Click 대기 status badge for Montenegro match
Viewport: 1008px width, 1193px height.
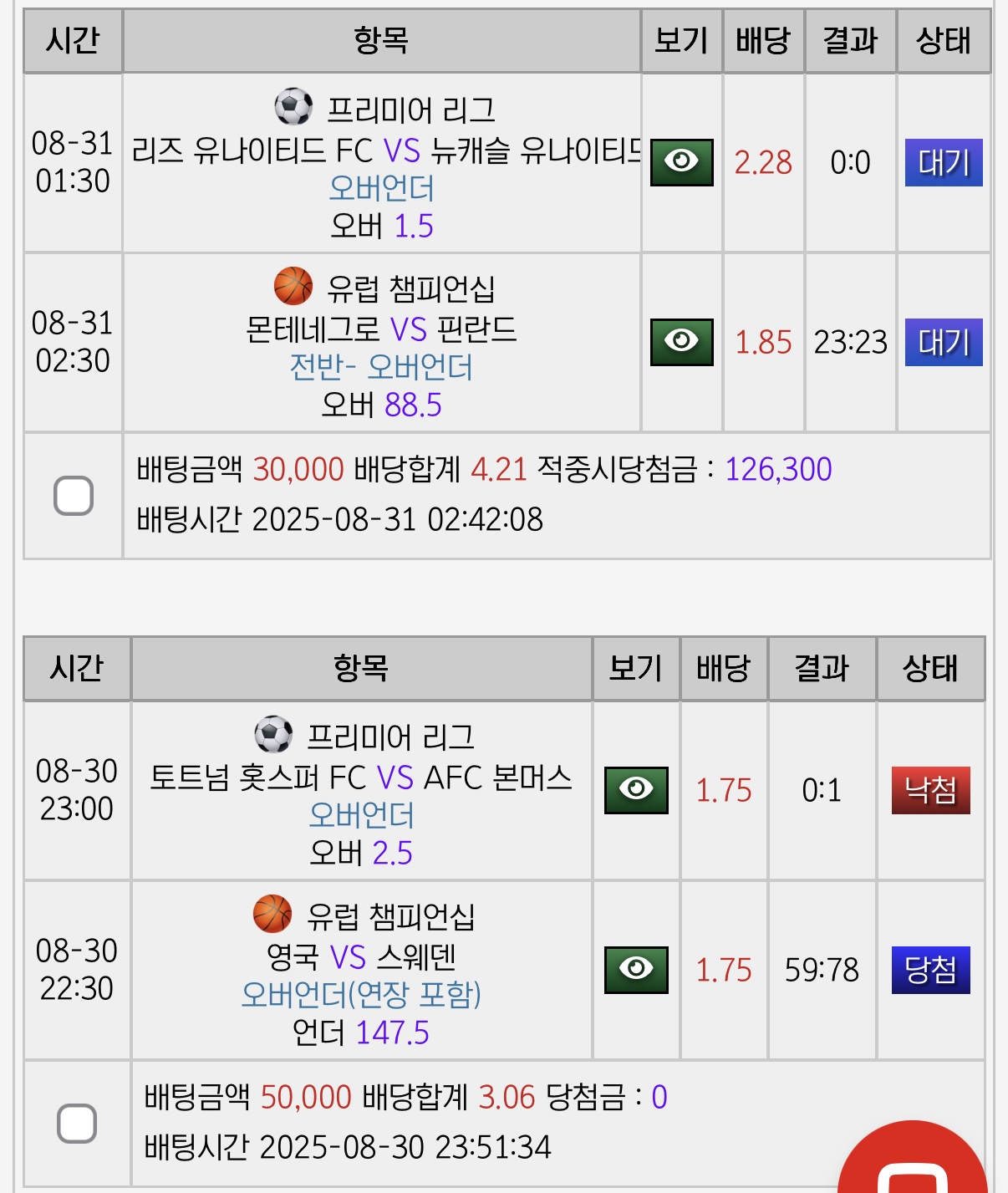(944, 342)
